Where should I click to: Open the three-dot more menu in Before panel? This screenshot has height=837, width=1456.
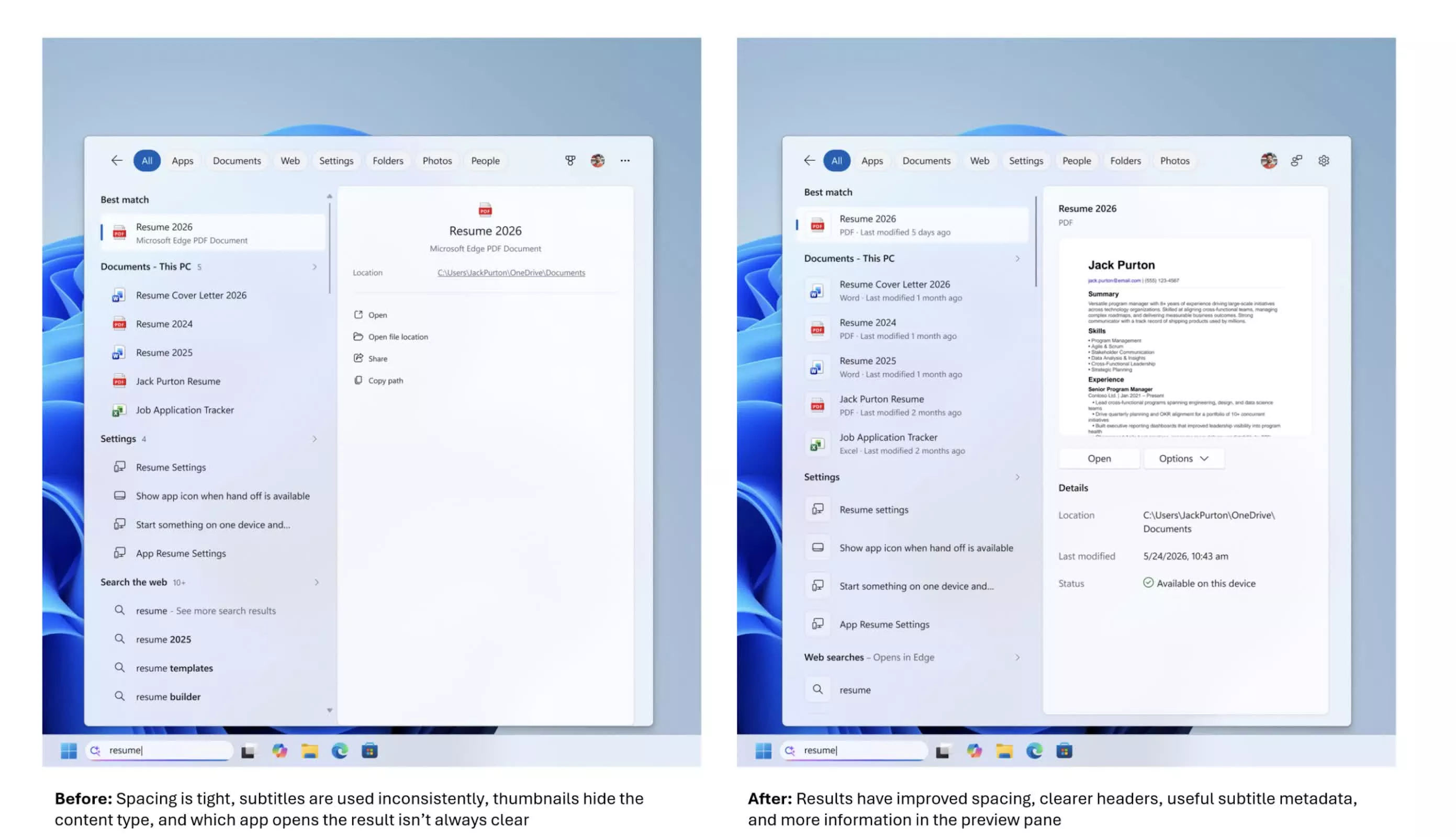point(625,161)
